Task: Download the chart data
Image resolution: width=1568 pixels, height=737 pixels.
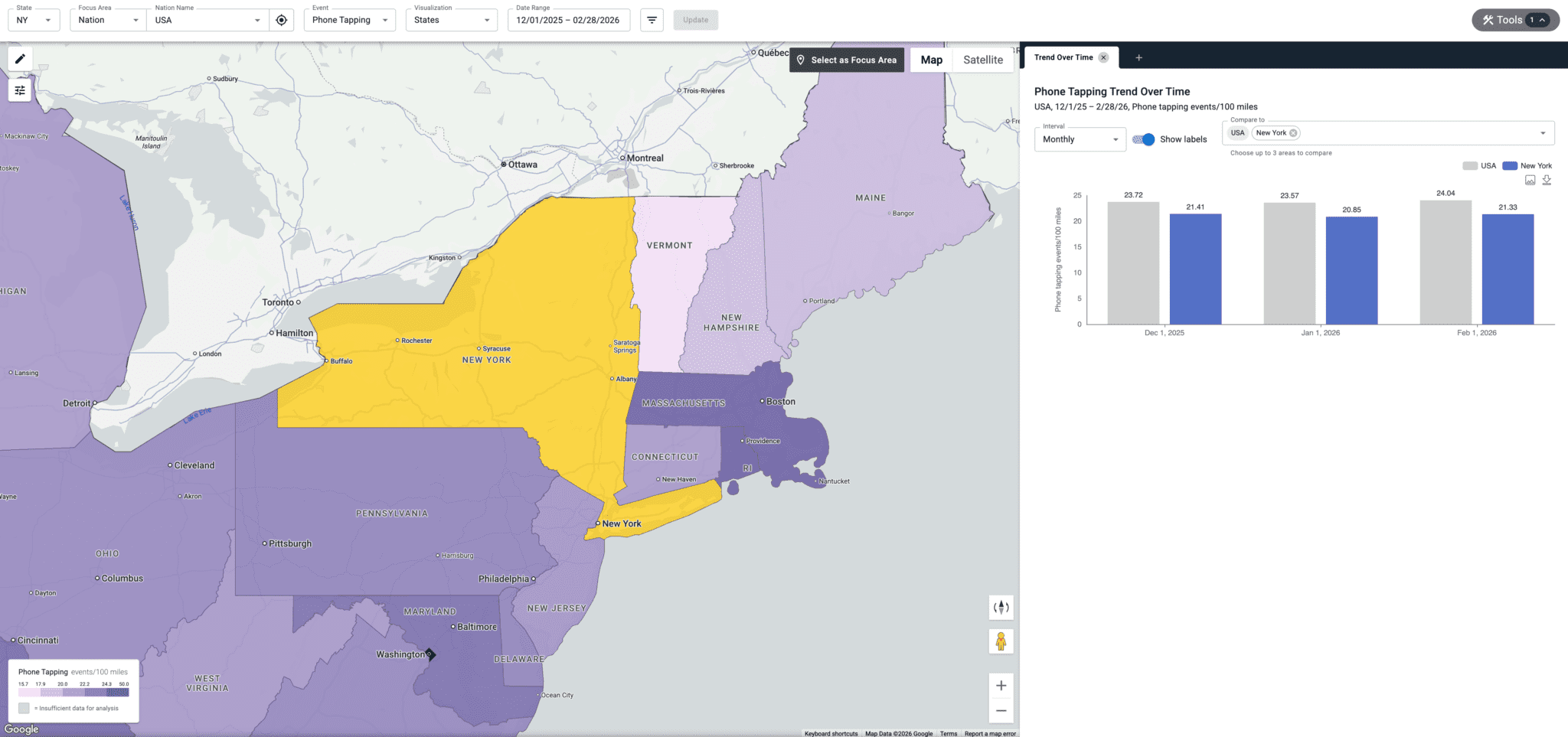Action: [1547, 181]
